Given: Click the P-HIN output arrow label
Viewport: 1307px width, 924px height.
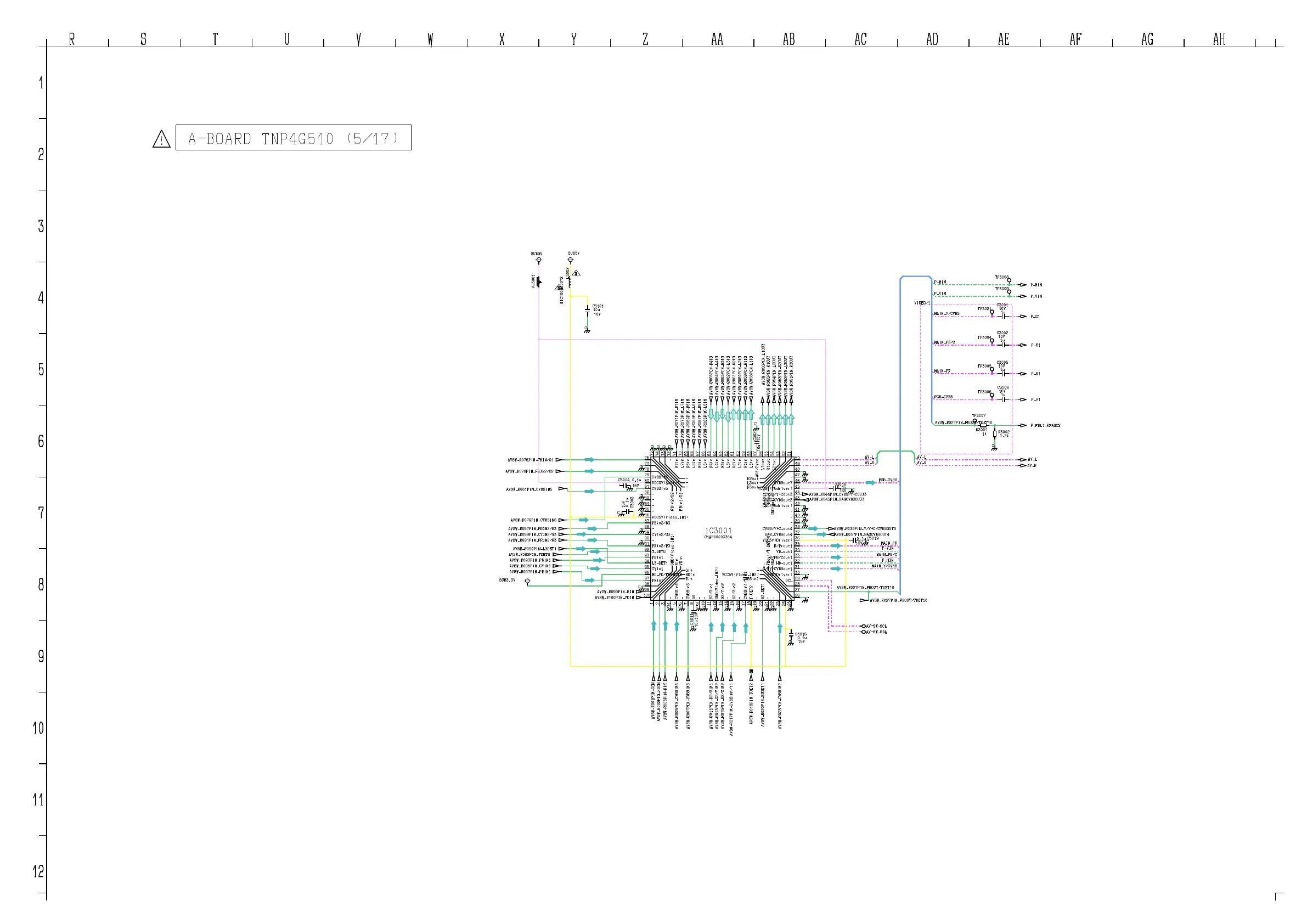Looking at the screenshot, I should click(x=1036, y=285).
